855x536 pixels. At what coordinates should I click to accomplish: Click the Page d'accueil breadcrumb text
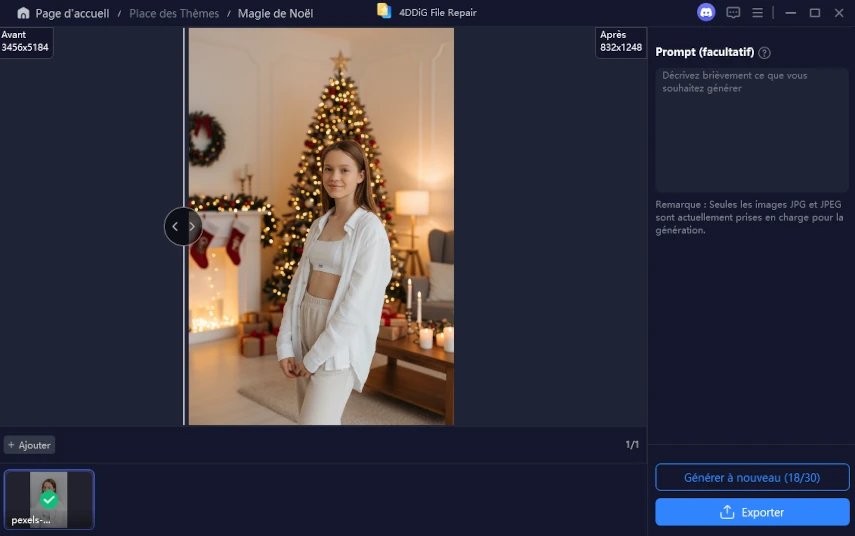[73, 14]
